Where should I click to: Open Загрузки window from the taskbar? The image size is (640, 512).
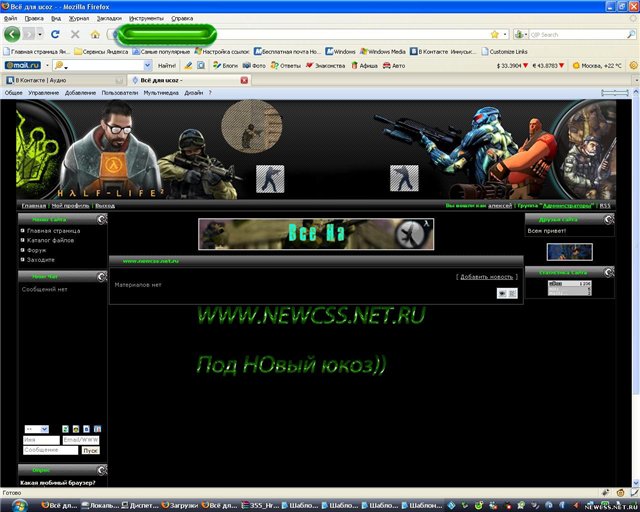[180, 505]
